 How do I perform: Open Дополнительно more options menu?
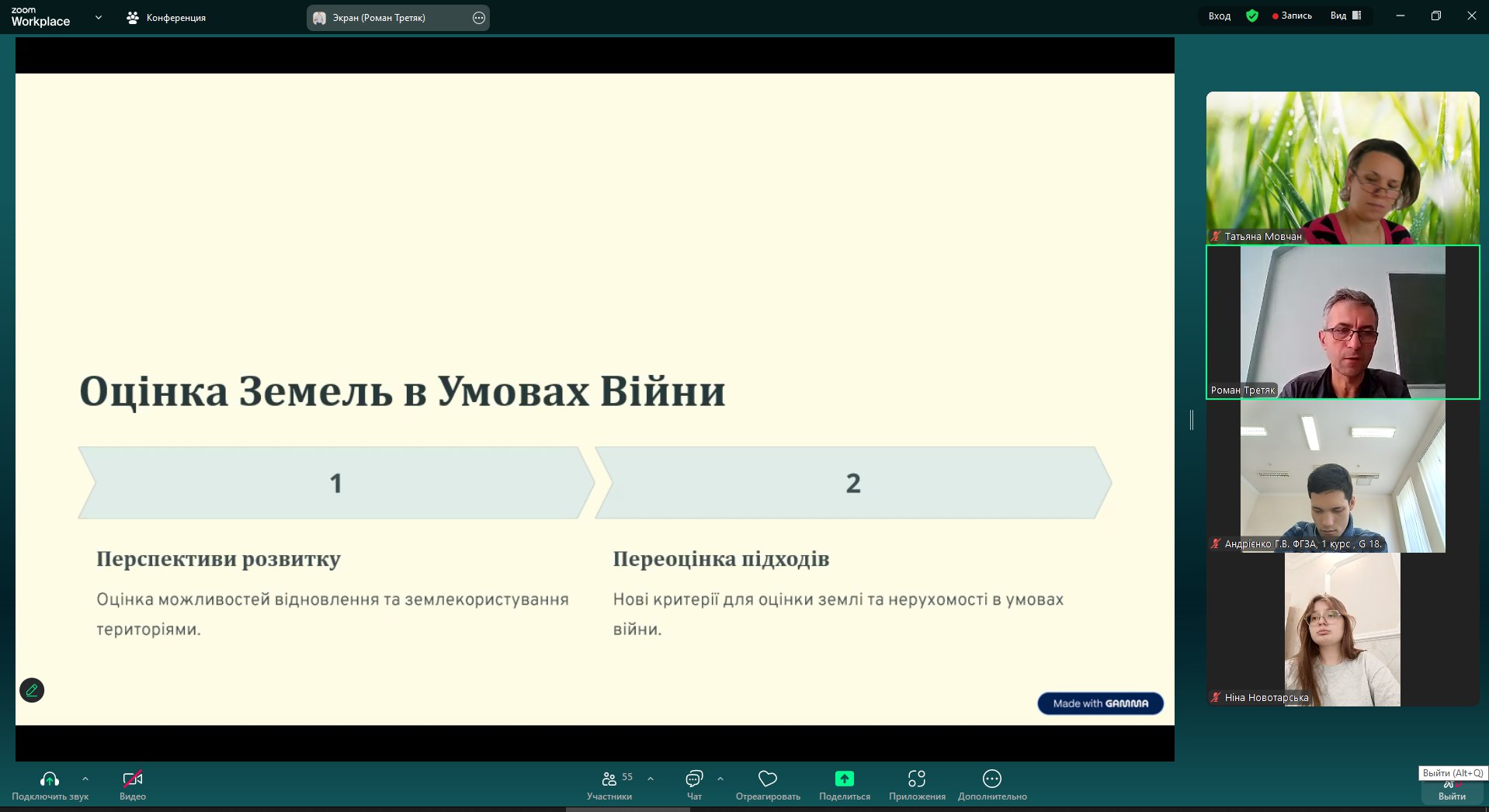[992, 779]
